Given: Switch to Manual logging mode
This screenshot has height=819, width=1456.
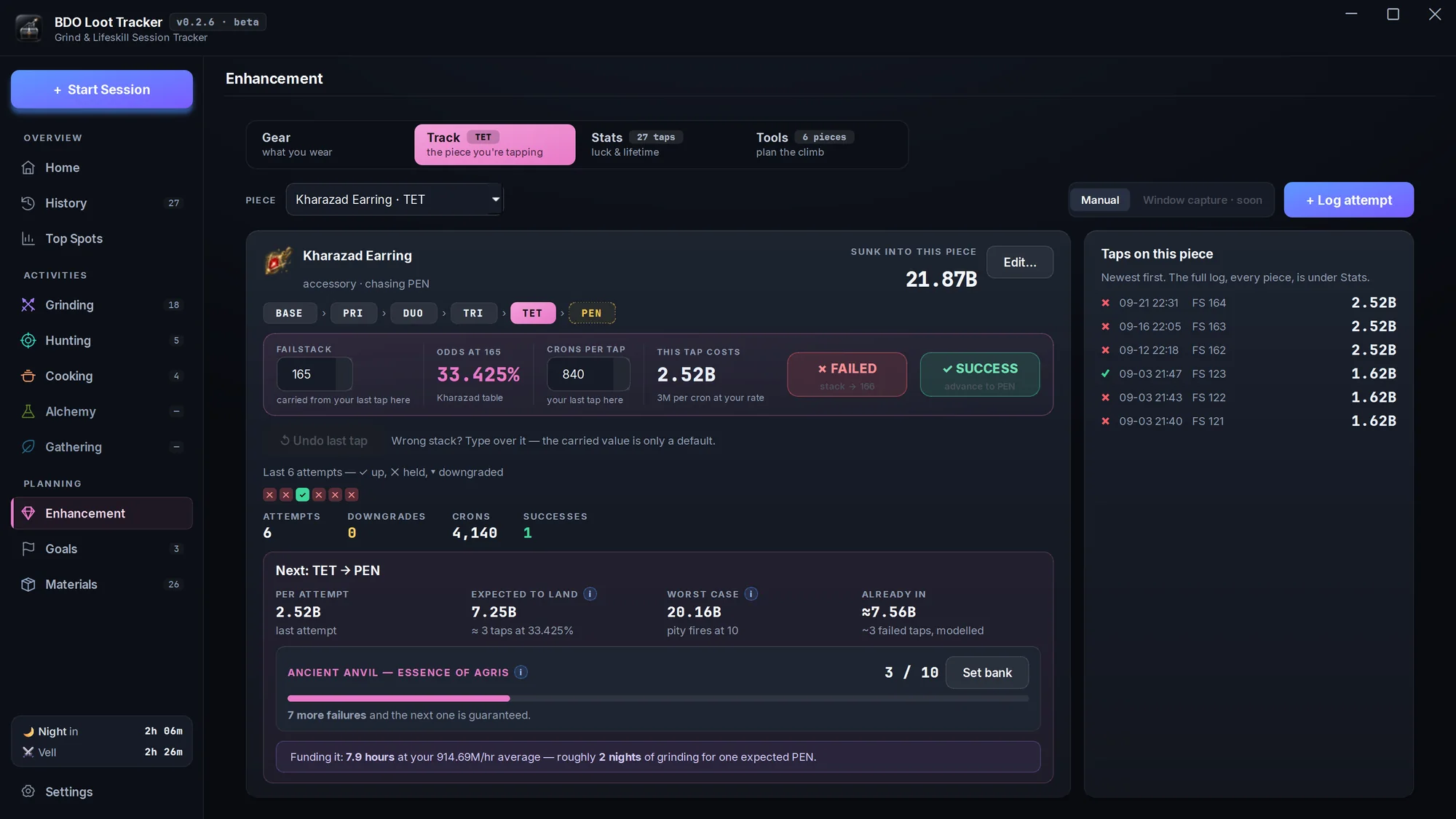Looking at the screenshot, I should coord(1100,200).
